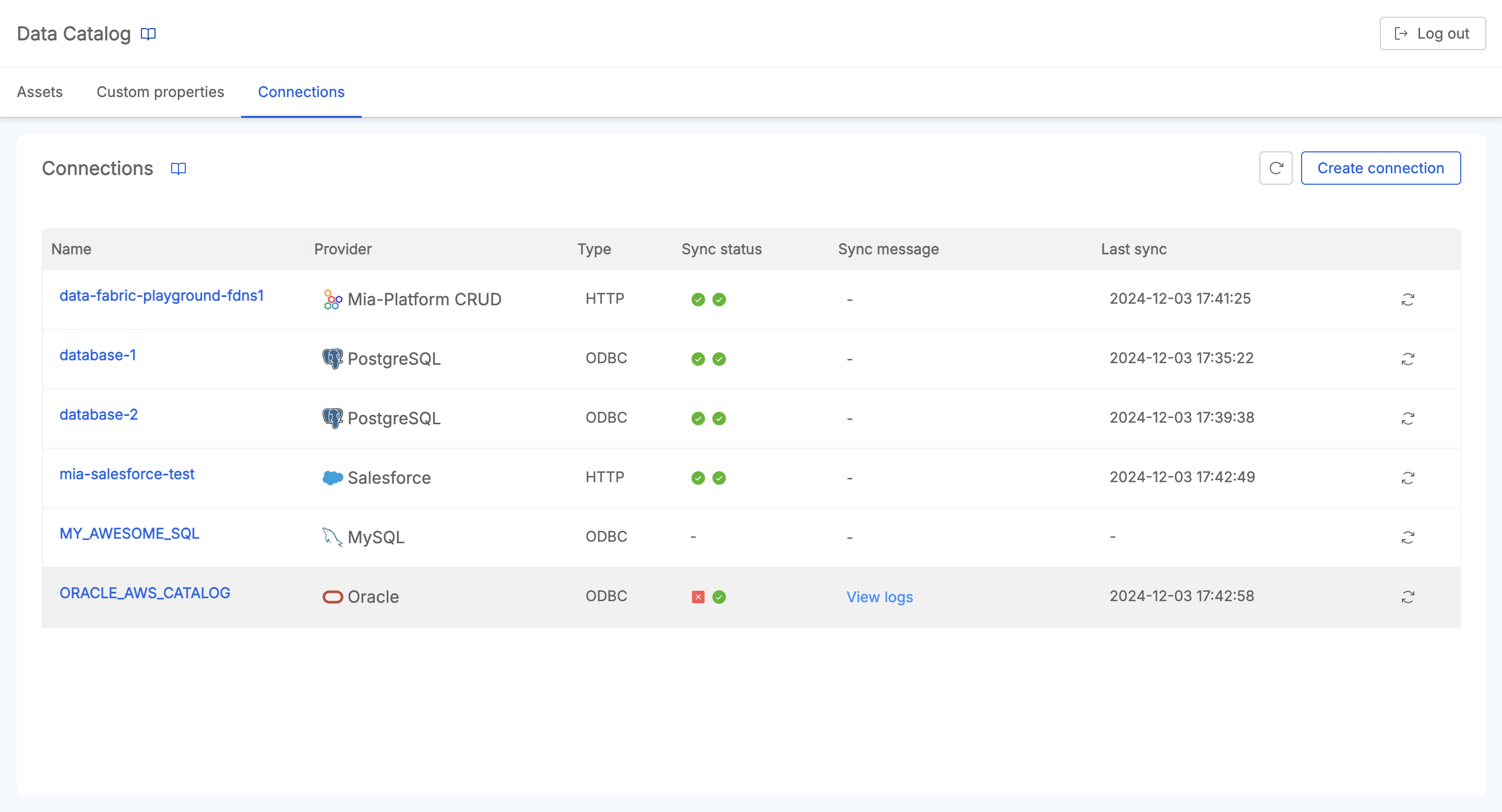Open the Custom properties tab

click(160, 92)
